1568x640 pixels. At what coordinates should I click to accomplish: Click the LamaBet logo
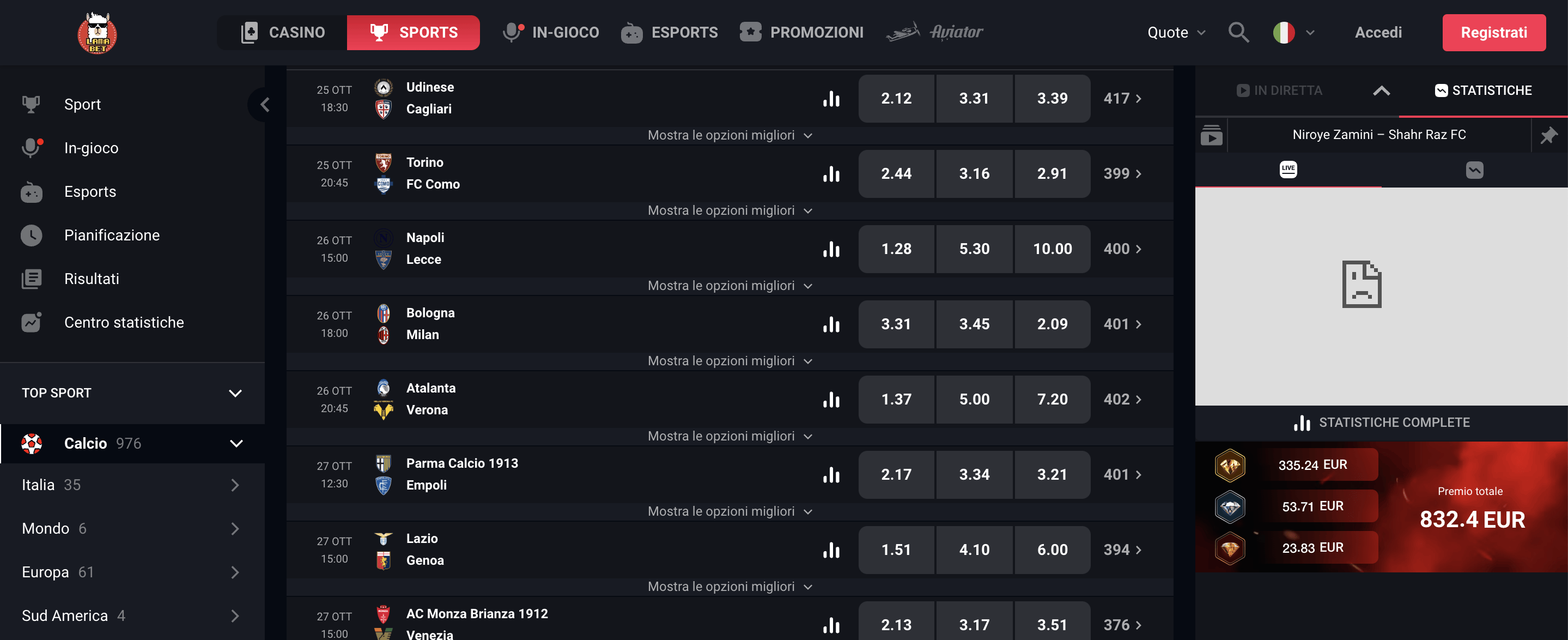96,32
